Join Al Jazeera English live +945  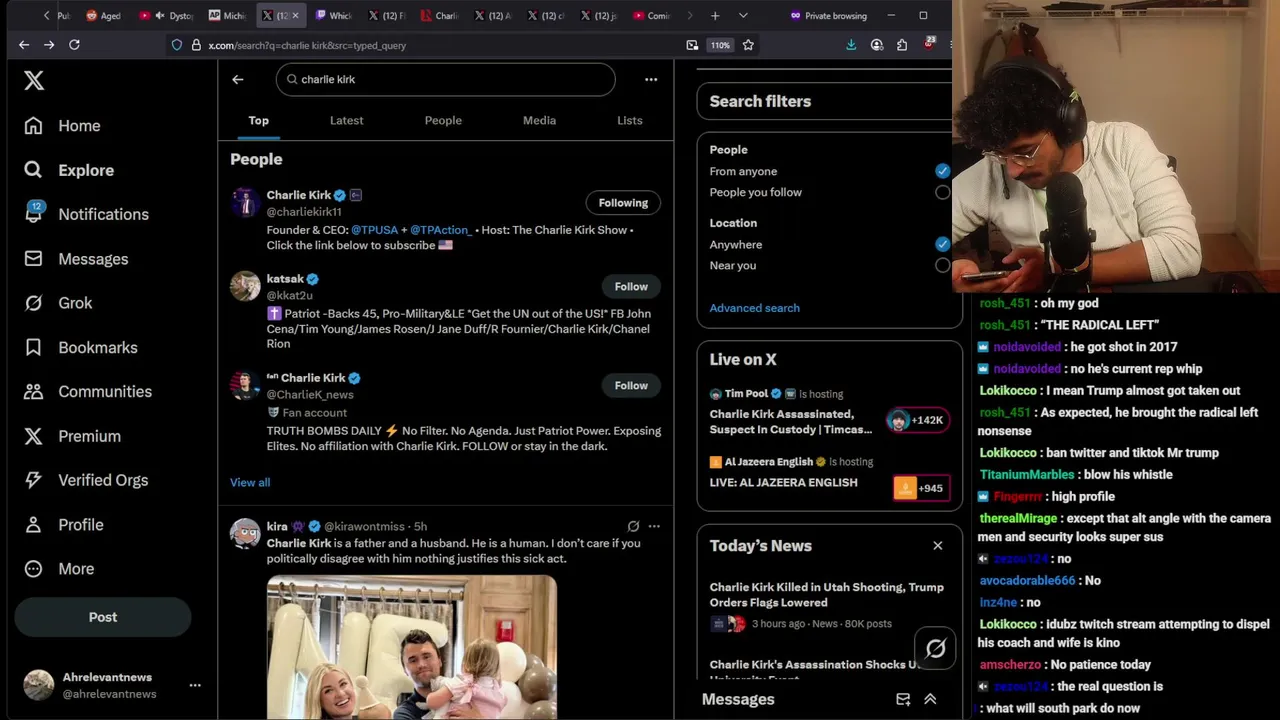click(x=920, y=488)
